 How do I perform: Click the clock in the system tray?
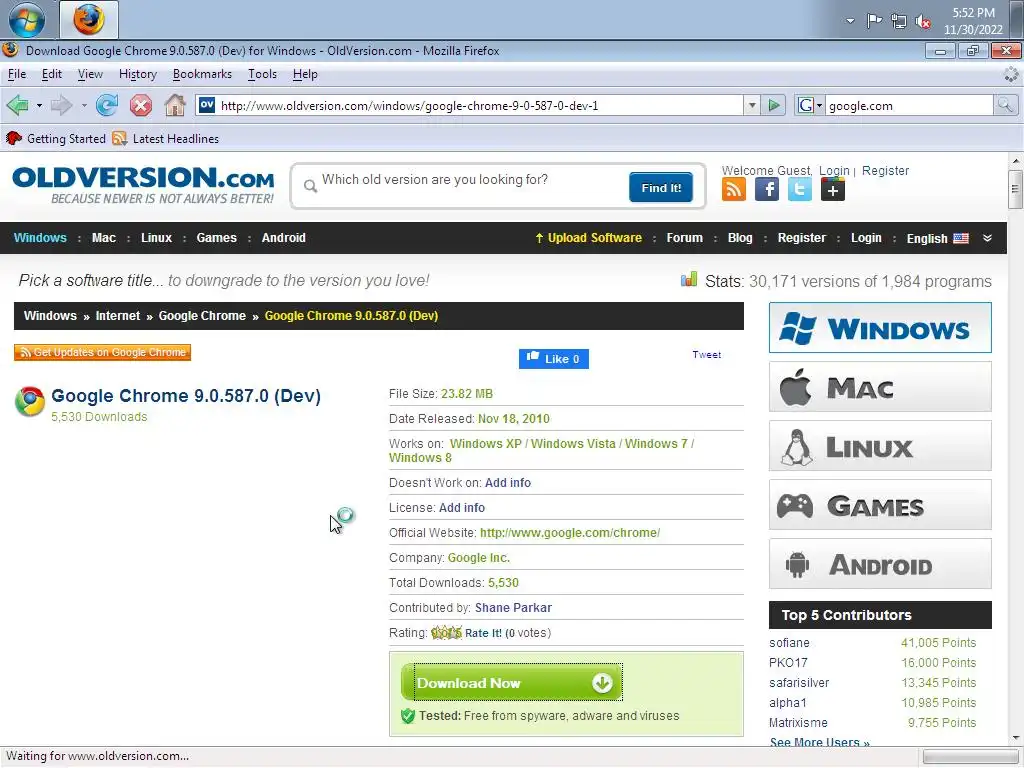(972, 21)
